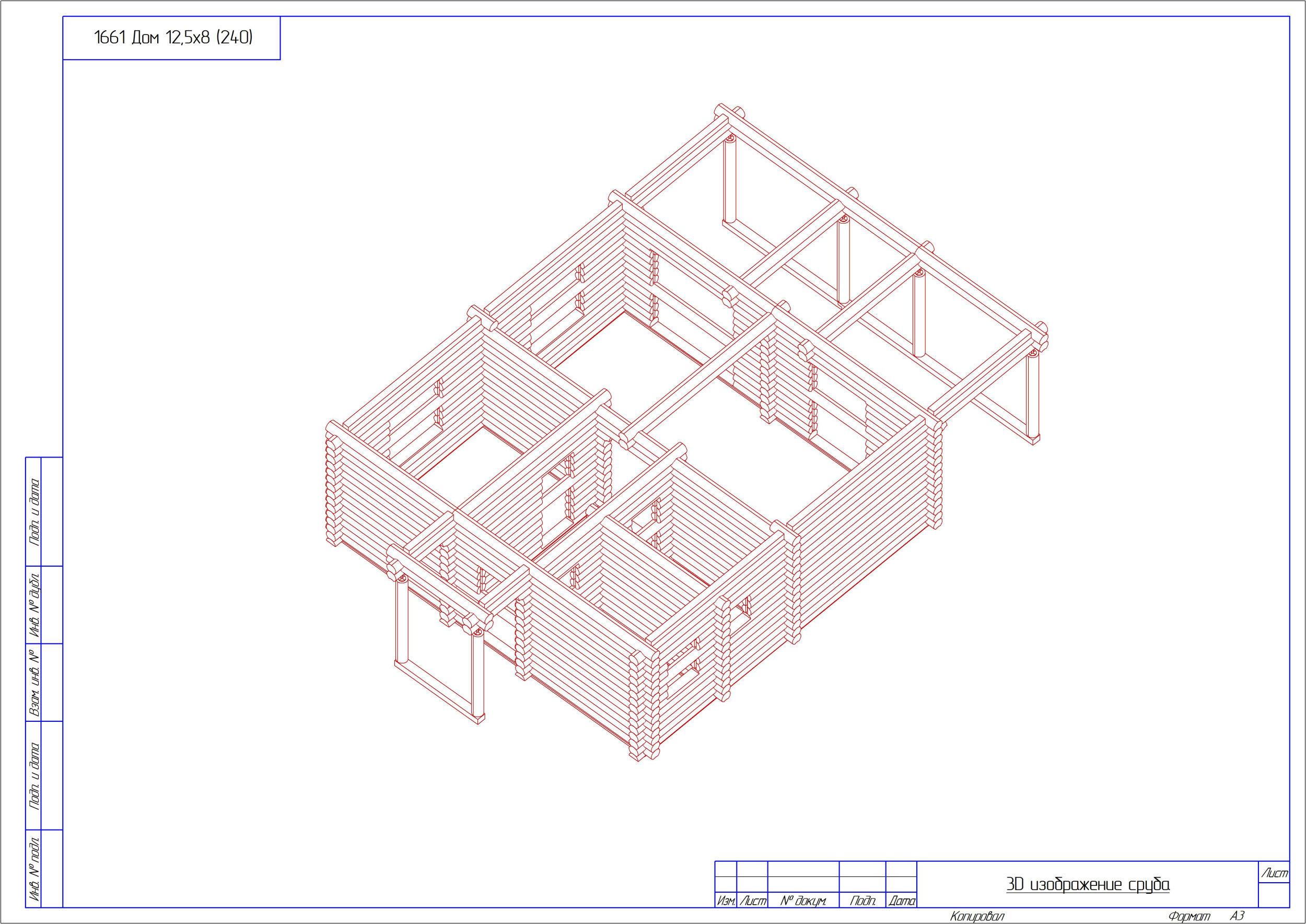Viewport: 1306px width, 924px height.
Task: Click the lower 'Подп. и дата' side cell
Action: (x=34, y=776)
